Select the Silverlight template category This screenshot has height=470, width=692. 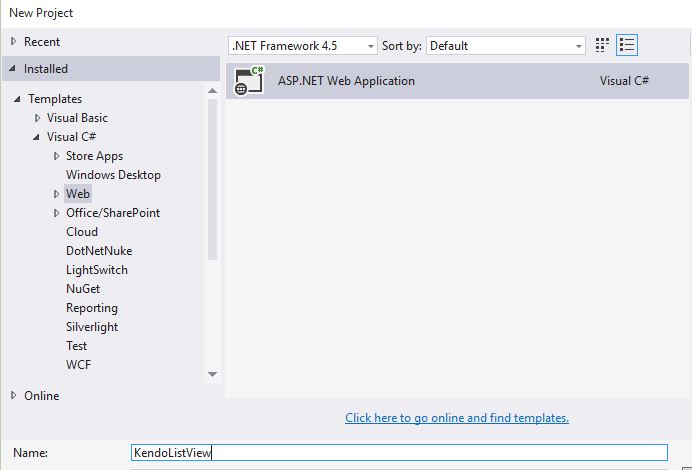coord(92,327)
